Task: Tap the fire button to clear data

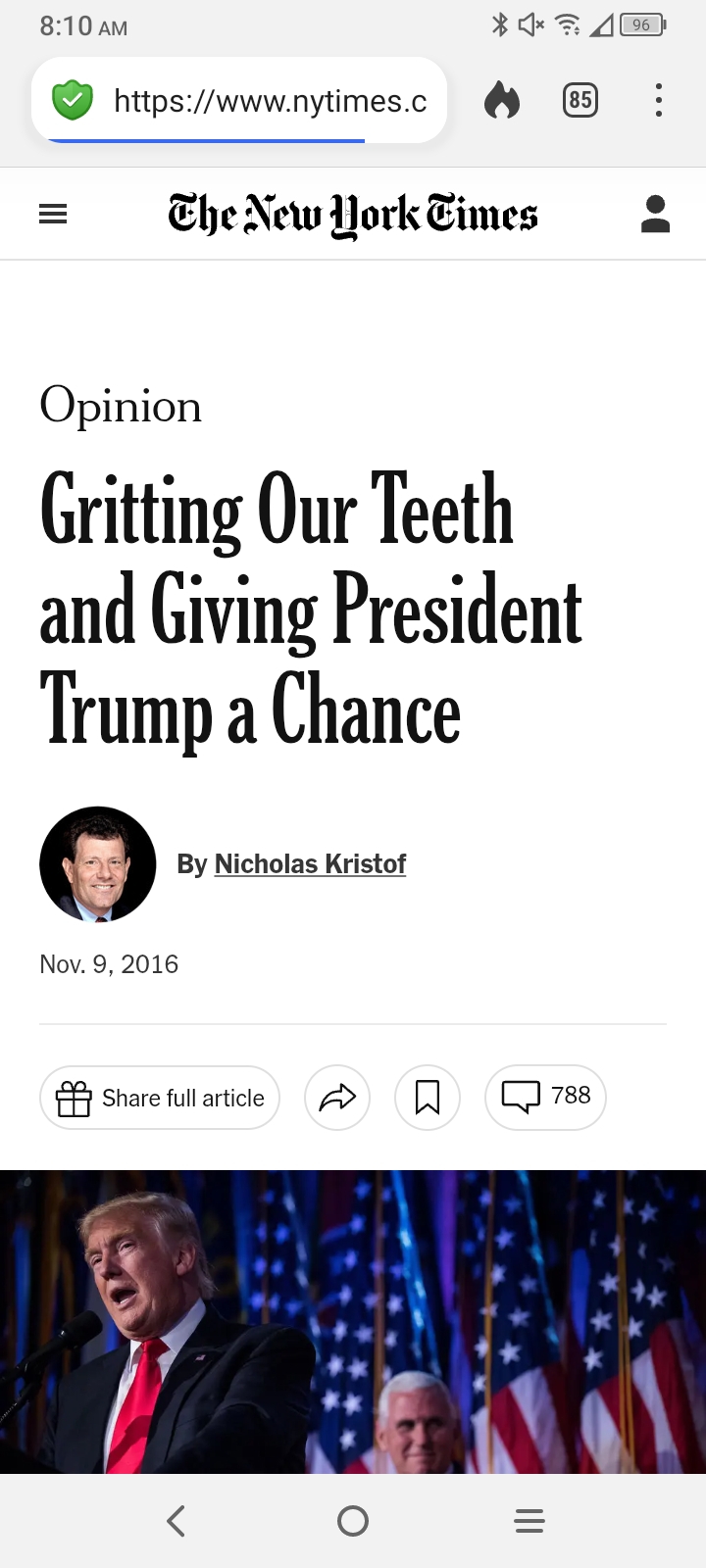Action: coord(502,100)
